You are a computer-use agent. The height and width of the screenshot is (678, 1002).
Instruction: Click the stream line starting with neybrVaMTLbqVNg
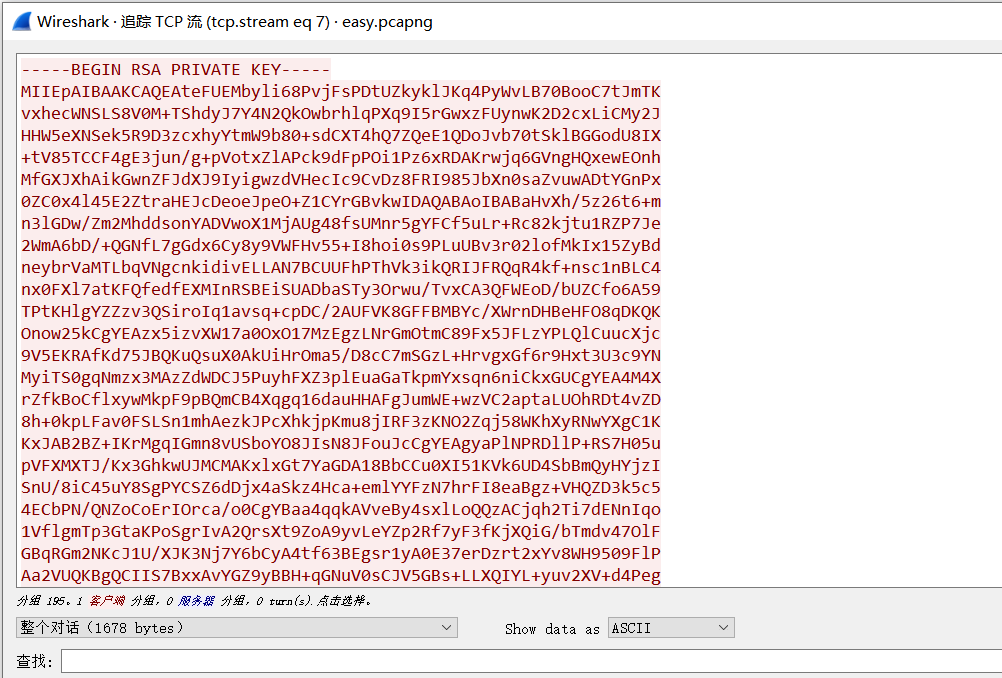click(340, 268)
